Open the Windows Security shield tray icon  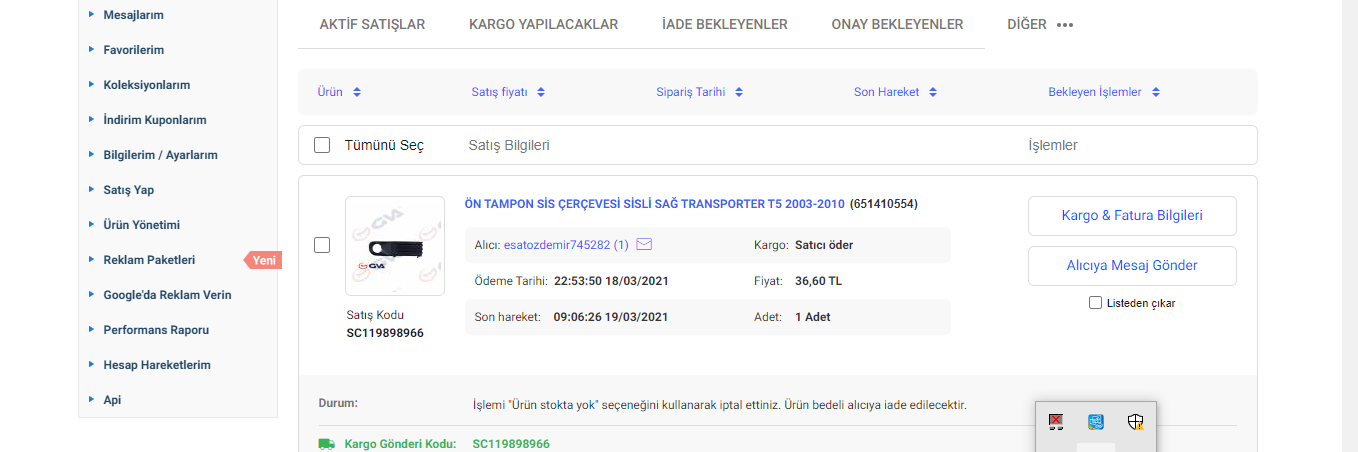point(1135,422)
